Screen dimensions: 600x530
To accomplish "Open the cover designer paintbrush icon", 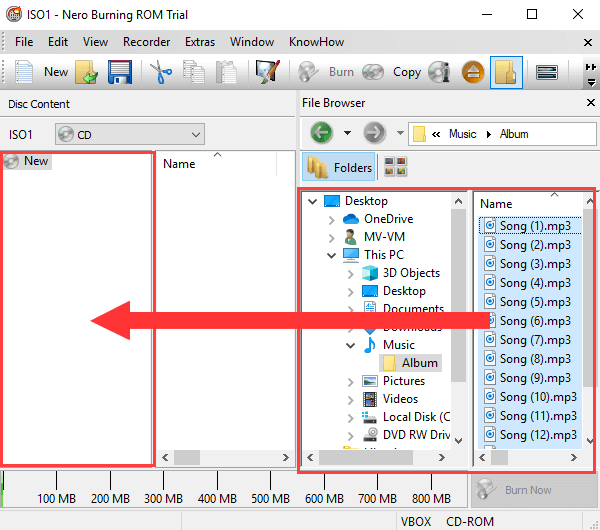I will (267, 72).
